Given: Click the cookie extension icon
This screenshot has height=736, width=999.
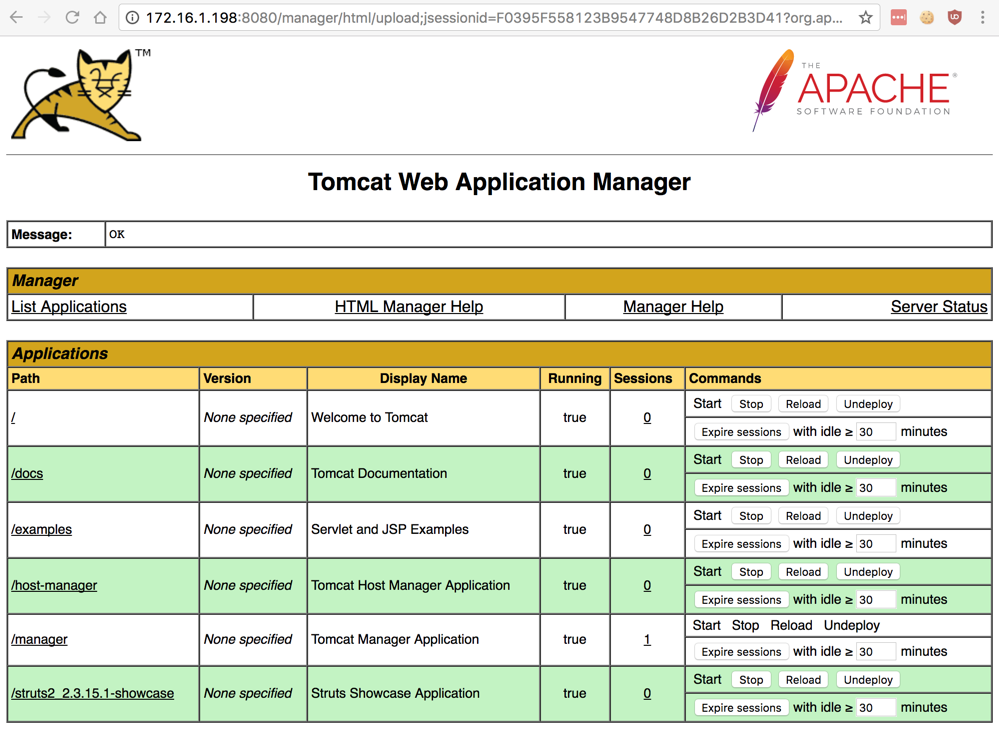Looking at the screenshot, I should [x=927, y=18].
